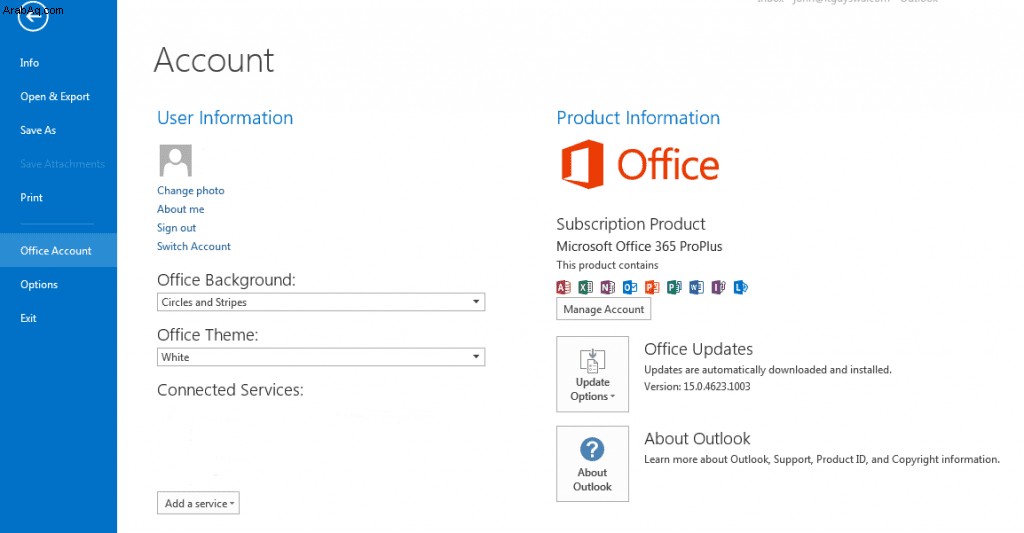This screenshot has width=1024, height=533.
Task: Choose Save As in sidebar
Action: pos(38,130)
